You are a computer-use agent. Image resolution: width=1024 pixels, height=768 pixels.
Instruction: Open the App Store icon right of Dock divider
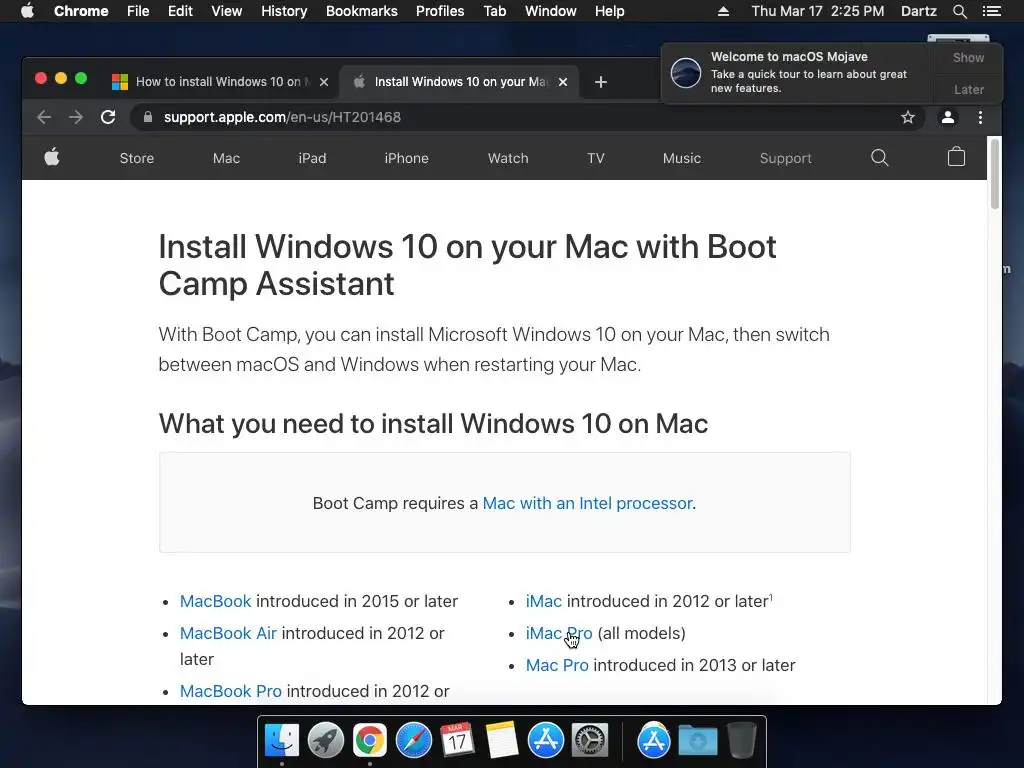(654, 741)
